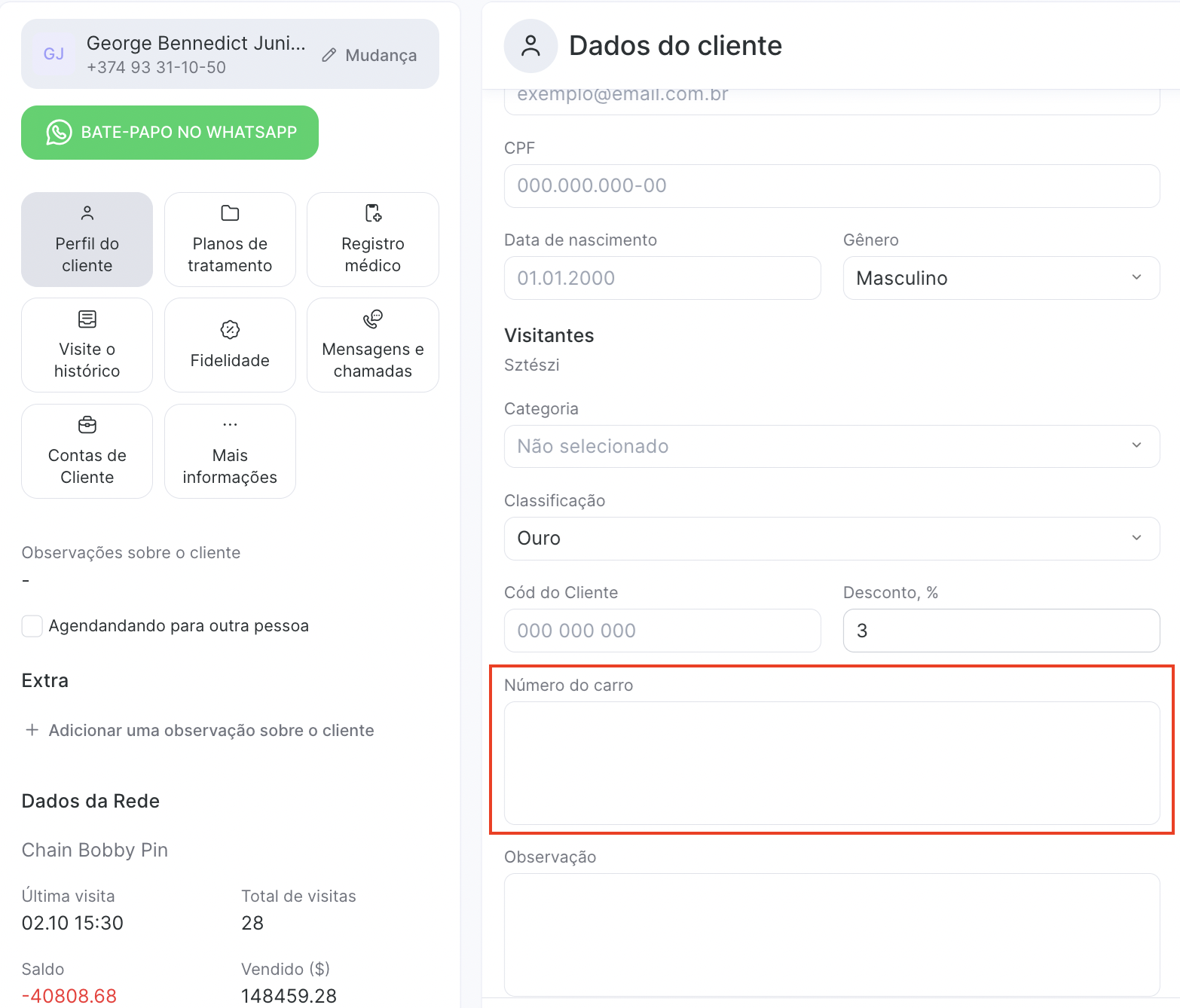Go to Contas de Cliente section
The image size is (1180, 1008).
point(87,451)
